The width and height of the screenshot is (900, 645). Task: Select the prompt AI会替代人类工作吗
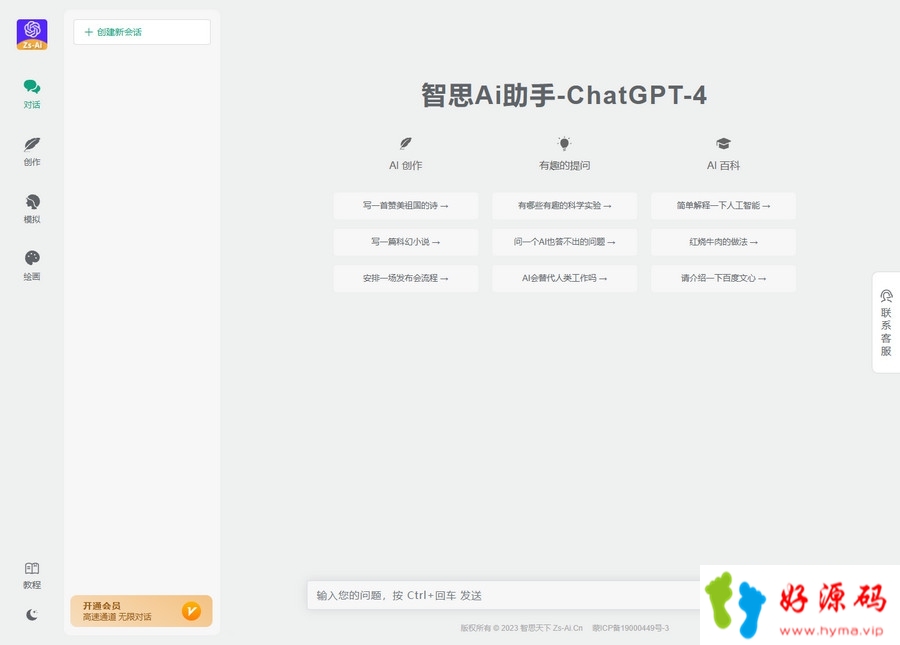coord(564,278)
